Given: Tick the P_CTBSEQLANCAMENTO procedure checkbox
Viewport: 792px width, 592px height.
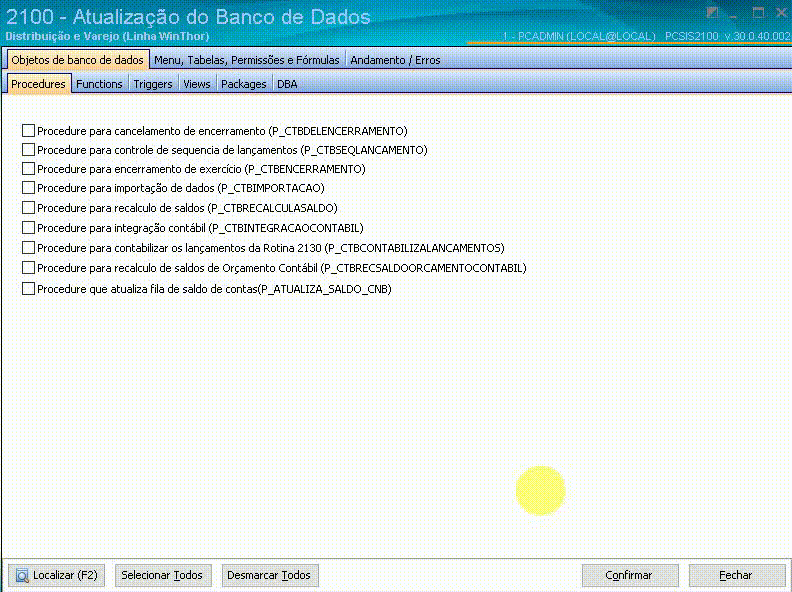Looking at the screenshot, I should pyautogui.click(x=28, y=150).
